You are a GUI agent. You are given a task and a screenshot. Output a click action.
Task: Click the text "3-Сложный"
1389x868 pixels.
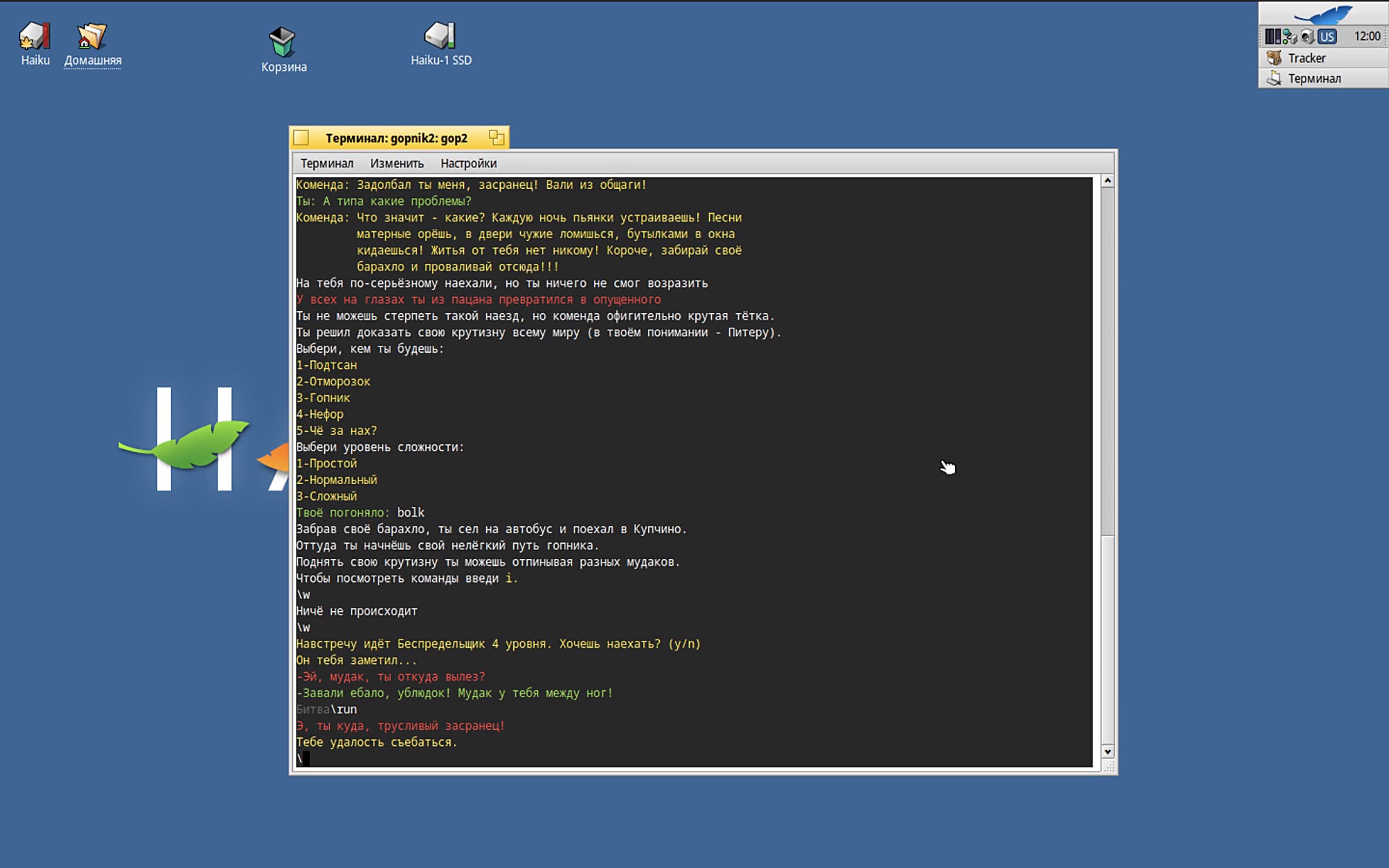(x=326, y=496)
